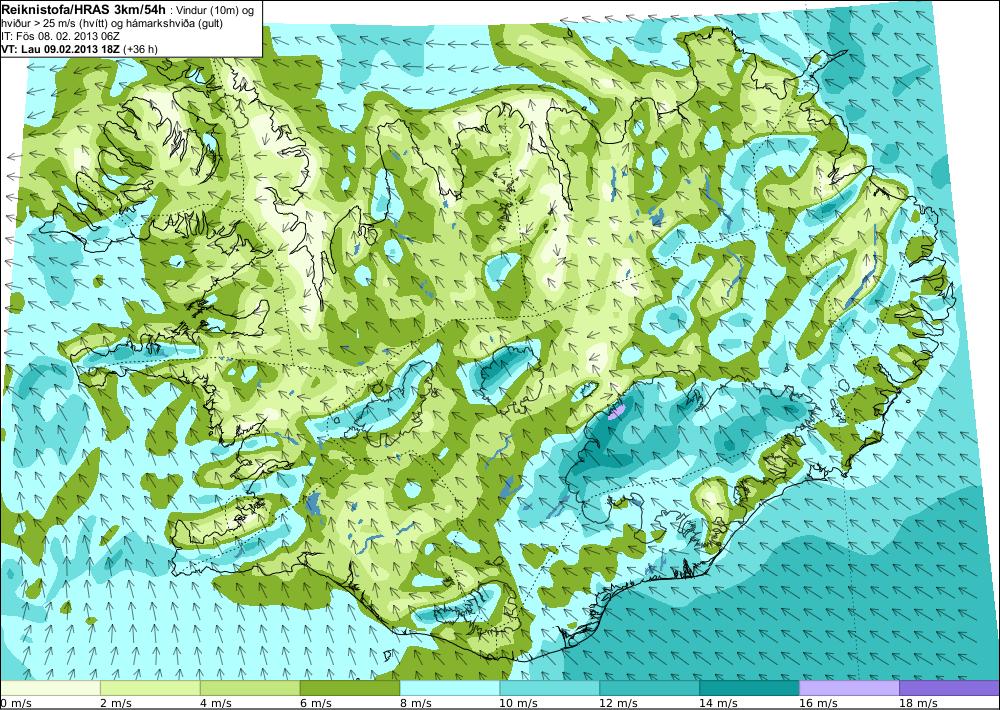Viewport: 1000px width, 710px height.
Task: Click the teal 12–14 m/s legend swatch
Action: tap(649, 688)
